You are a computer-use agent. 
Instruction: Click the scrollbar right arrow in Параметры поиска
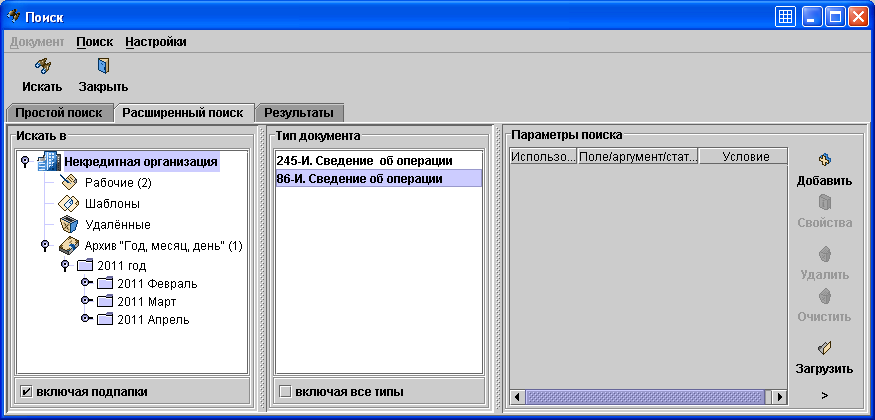click(779, 397)
